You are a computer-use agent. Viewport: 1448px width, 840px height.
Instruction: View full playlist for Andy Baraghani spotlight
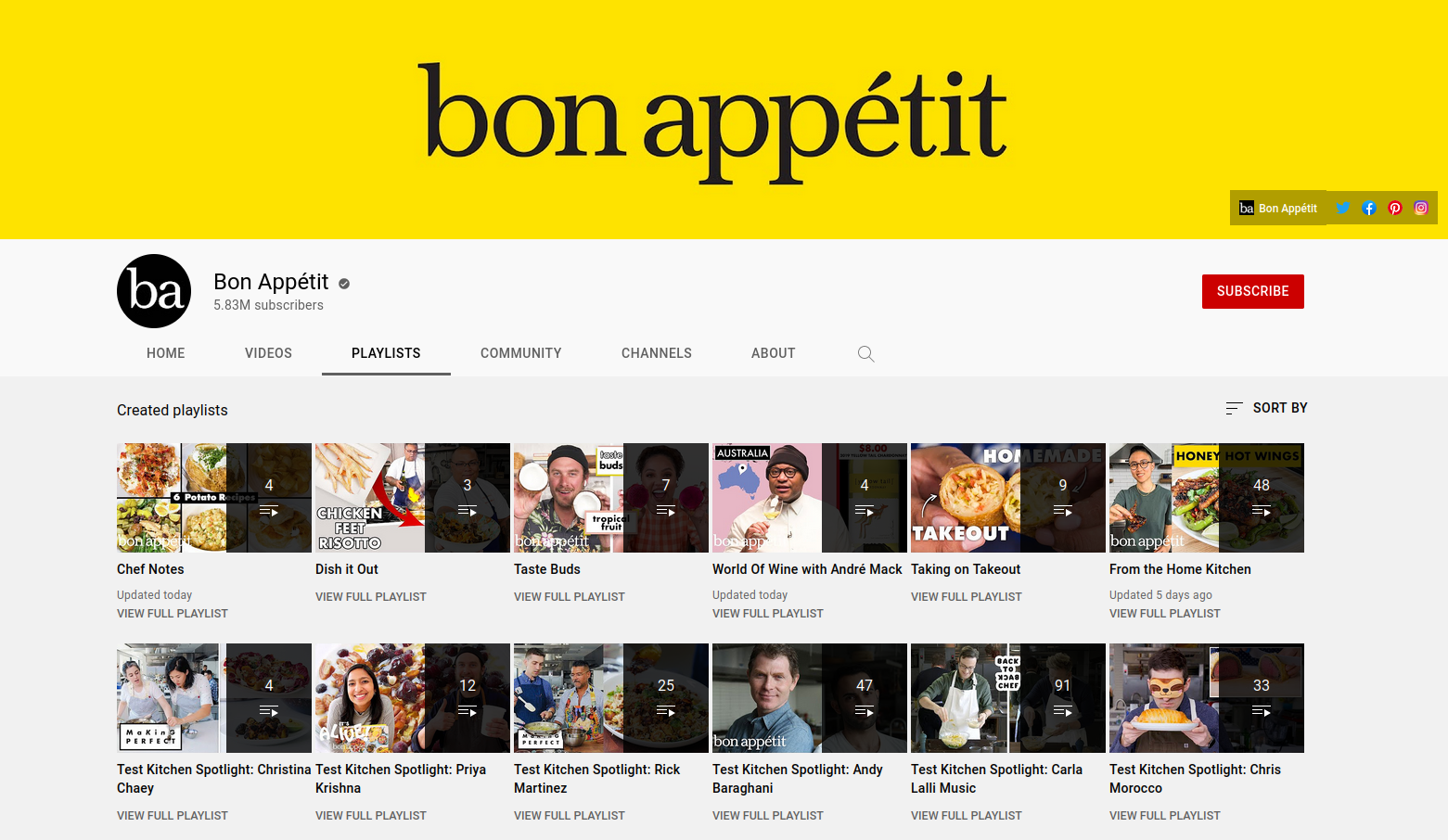pyautogui.click(x=768, y=816)
